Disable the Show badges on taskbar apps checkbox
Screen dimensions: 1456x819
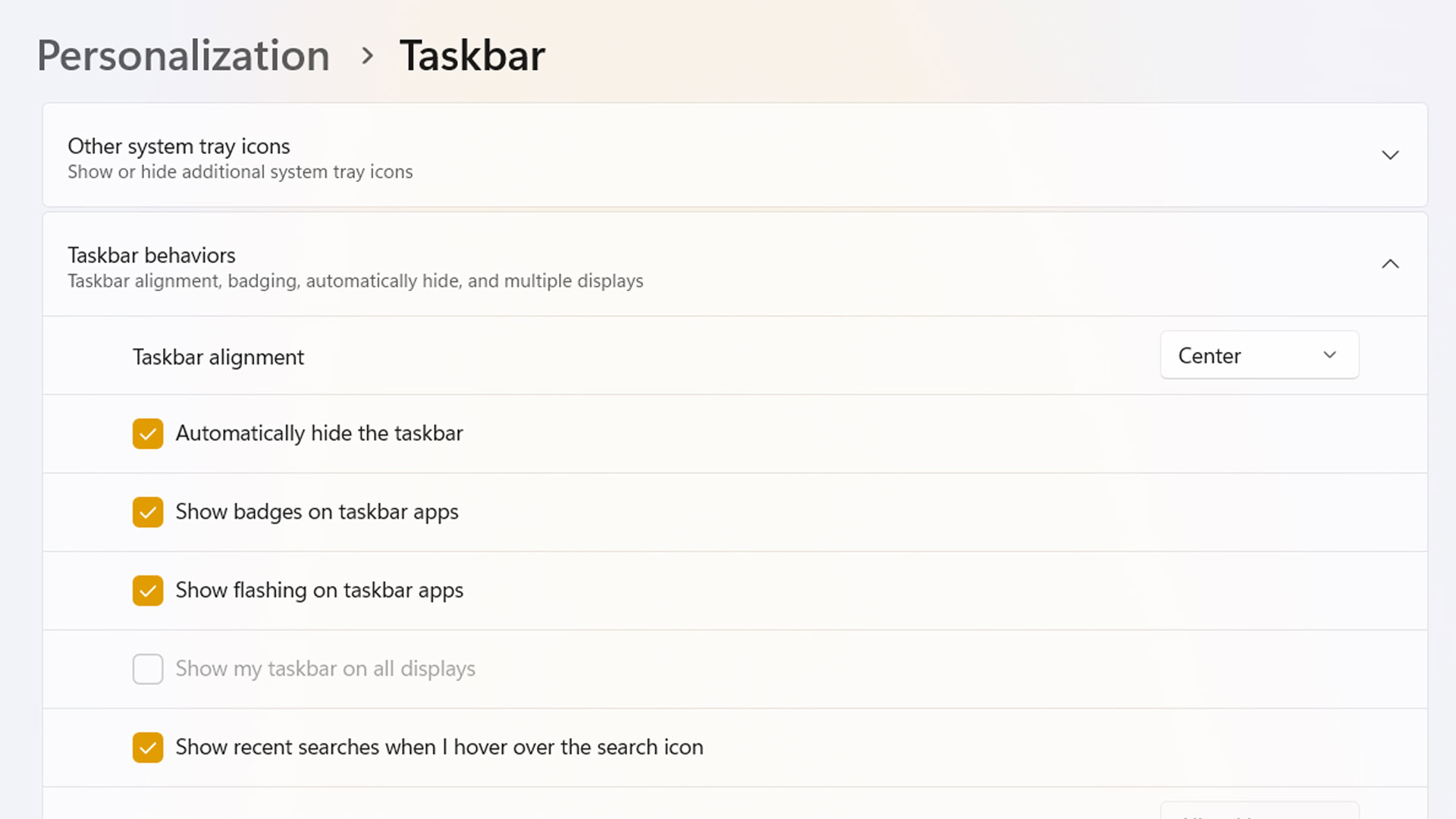148,513
